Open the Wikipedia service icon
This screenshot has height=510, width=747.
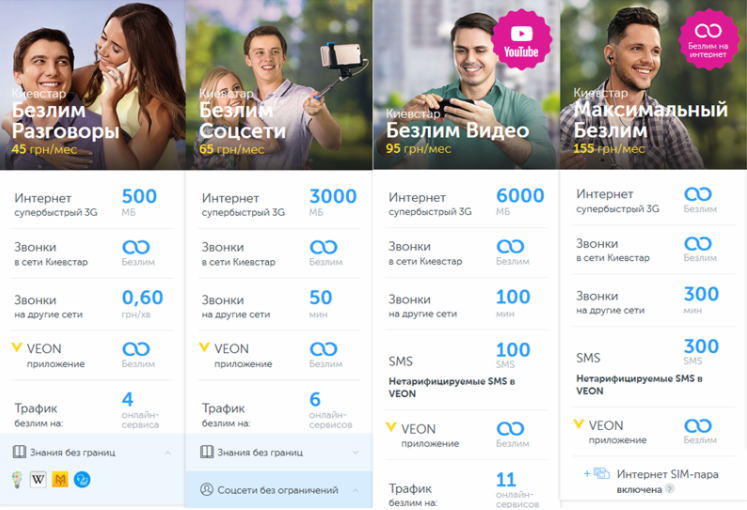[38, 480]
